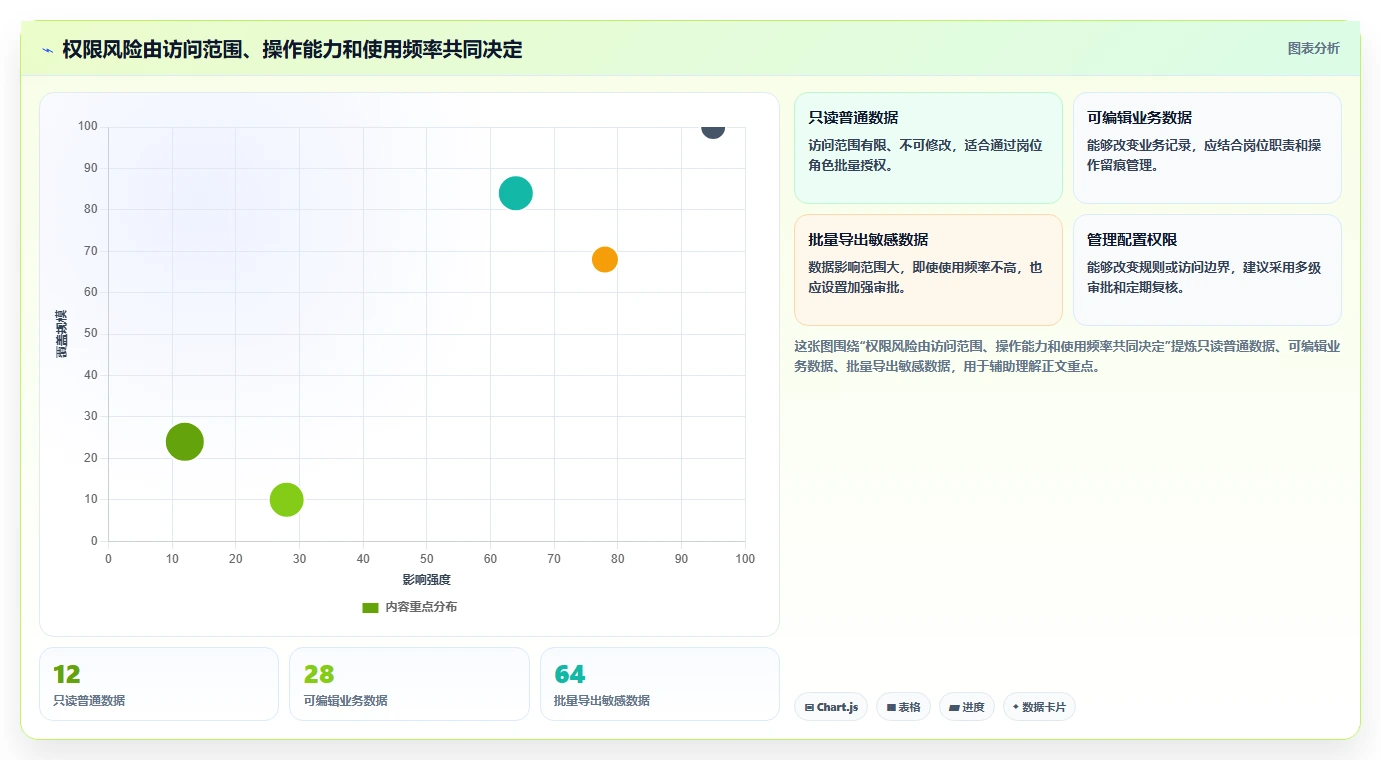1381x760 pixels.
Task: Click the stat card showing 64
Action: coord(660,684)
